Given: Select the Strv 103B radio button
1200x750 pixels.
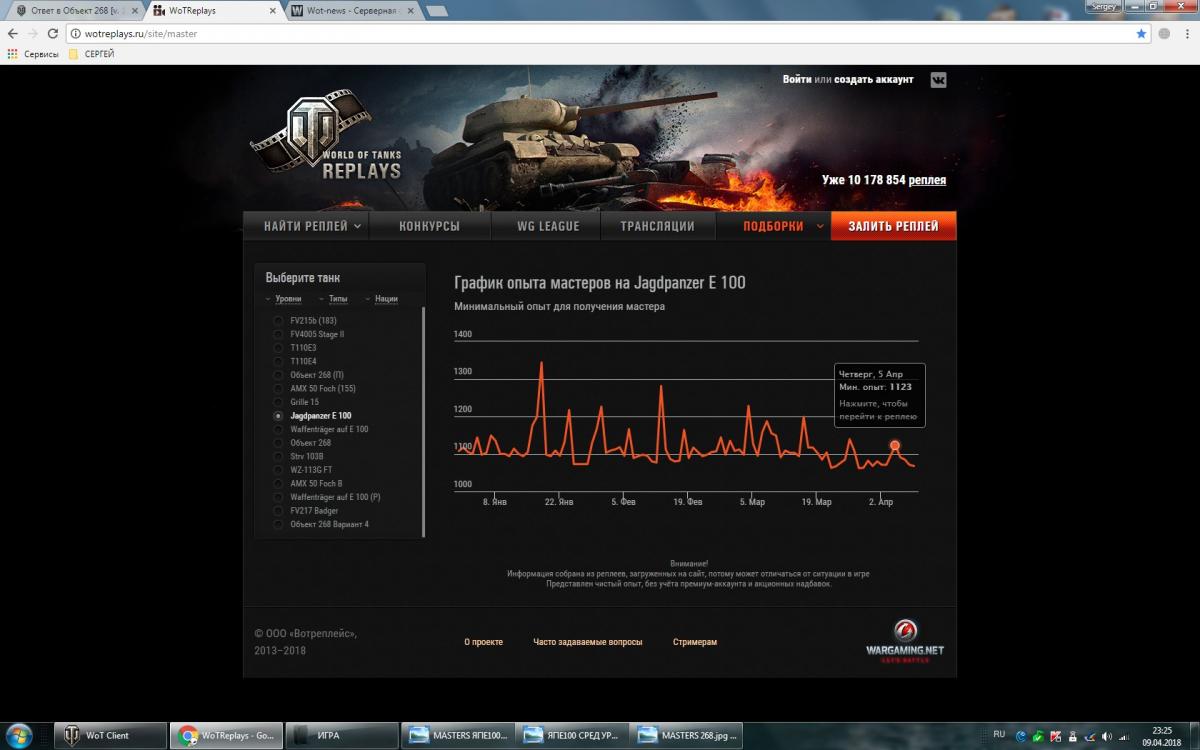Looking at the screenshot, I should [278, 456].
